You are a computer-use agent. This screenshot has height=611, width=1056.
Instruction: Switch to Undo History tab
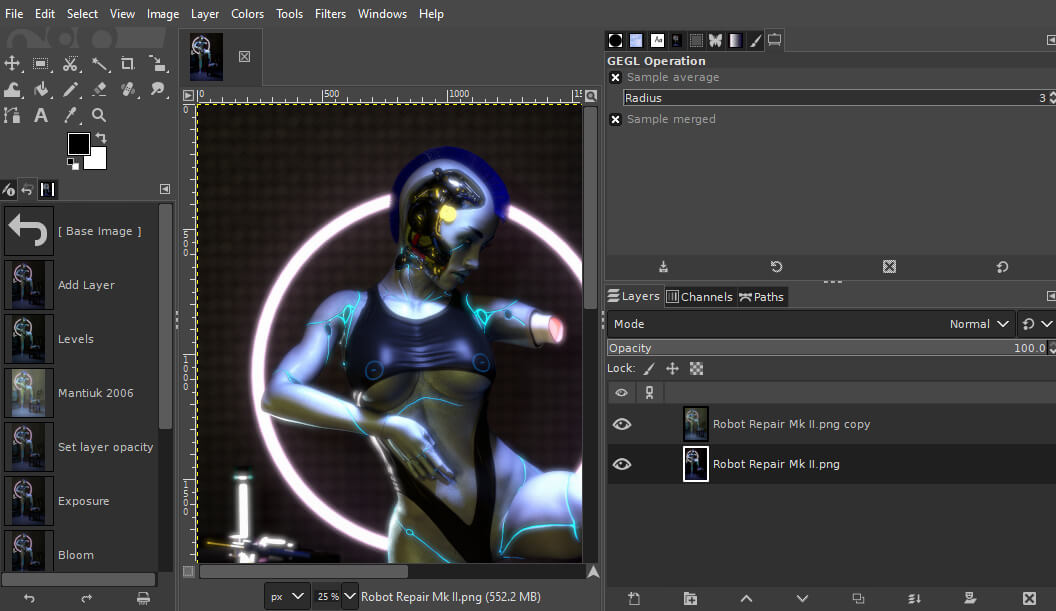click(x=27, y=190)
